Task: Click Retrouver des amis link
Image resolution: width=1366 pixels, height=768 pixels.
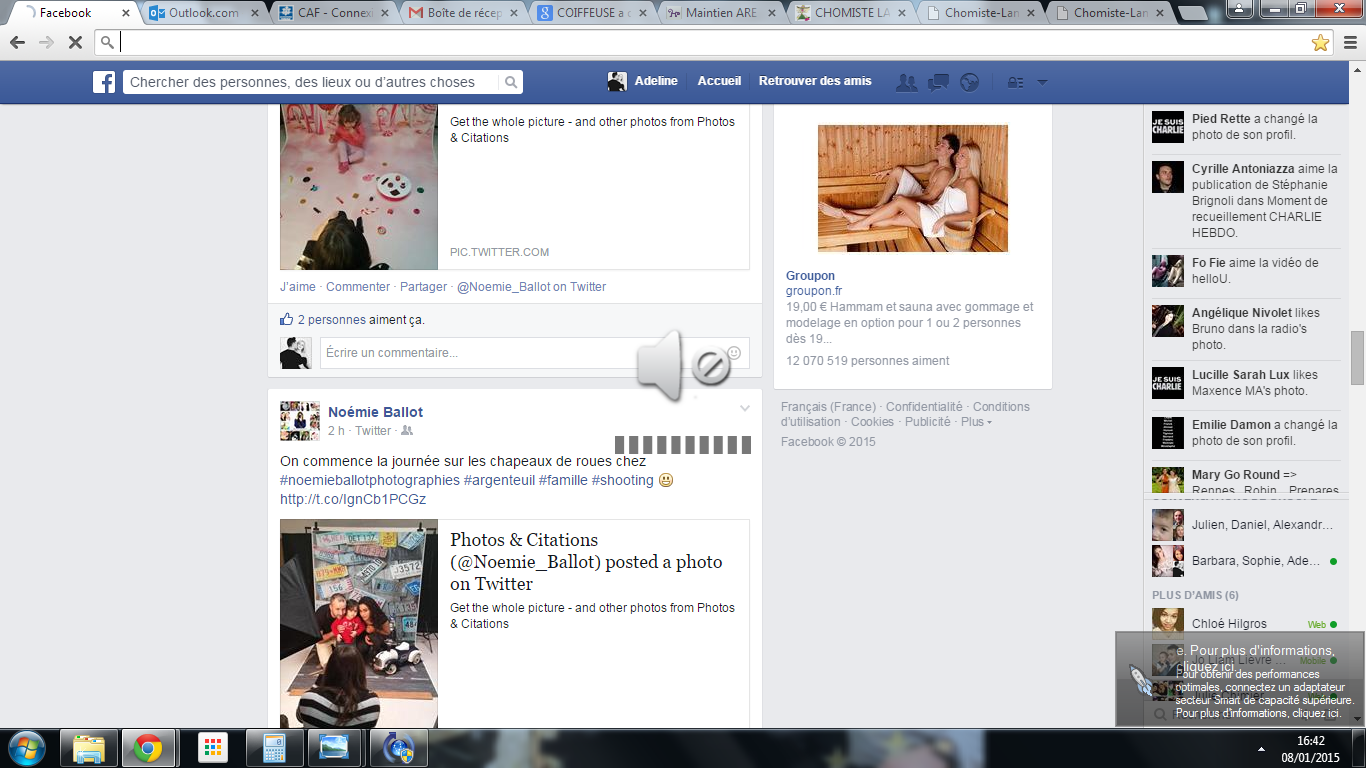Action: point(815,81)
